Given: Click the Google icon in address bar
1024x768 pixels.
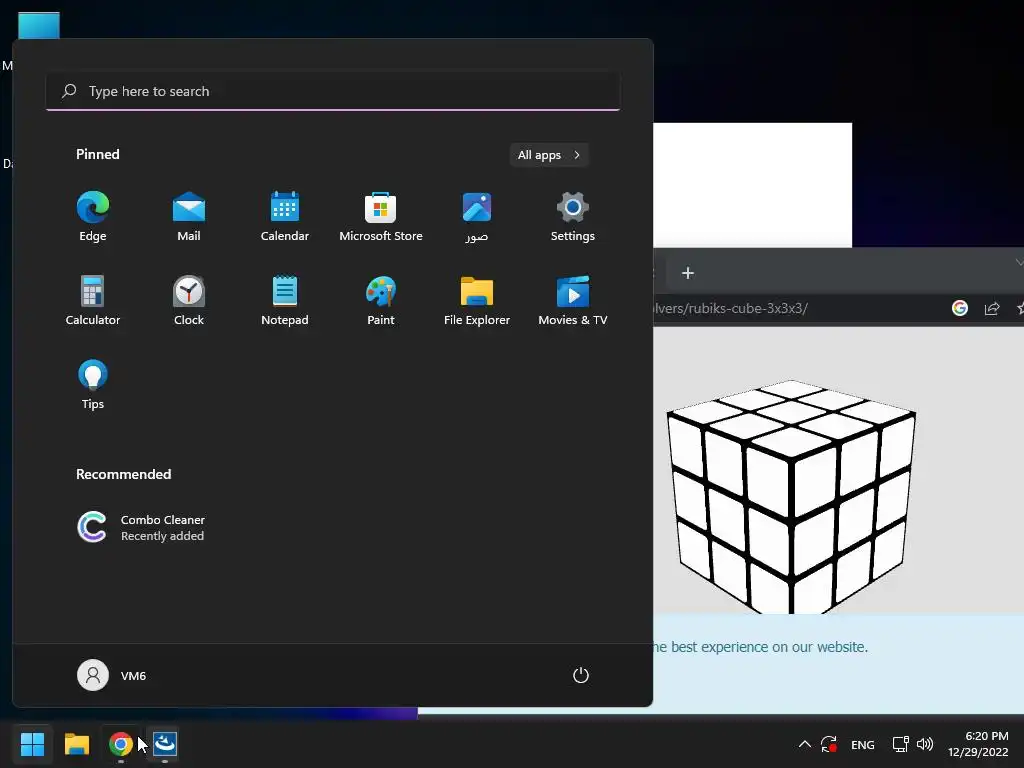Looking at the screenshot, I should point(959,308).
